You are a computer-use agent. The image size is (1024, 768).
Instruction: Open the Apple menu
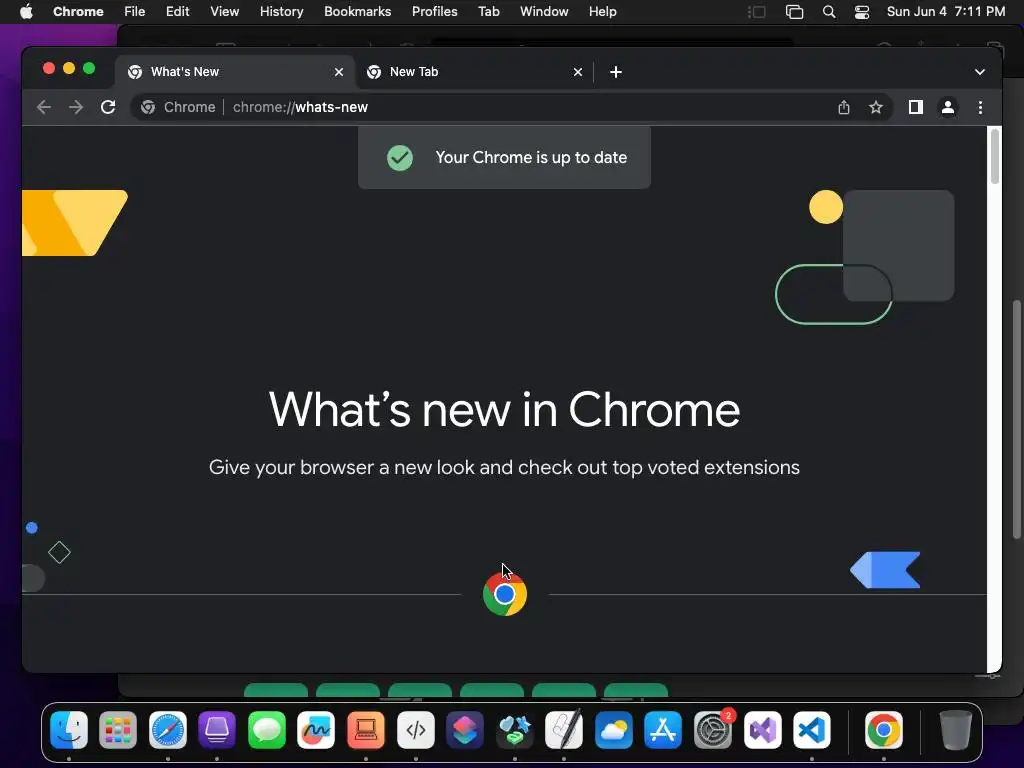click(26, 12)
